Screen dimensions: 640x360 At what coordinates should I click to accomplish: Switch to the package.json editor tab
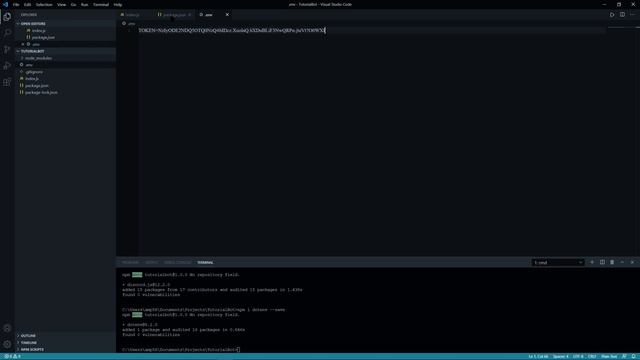click(175, 15)
